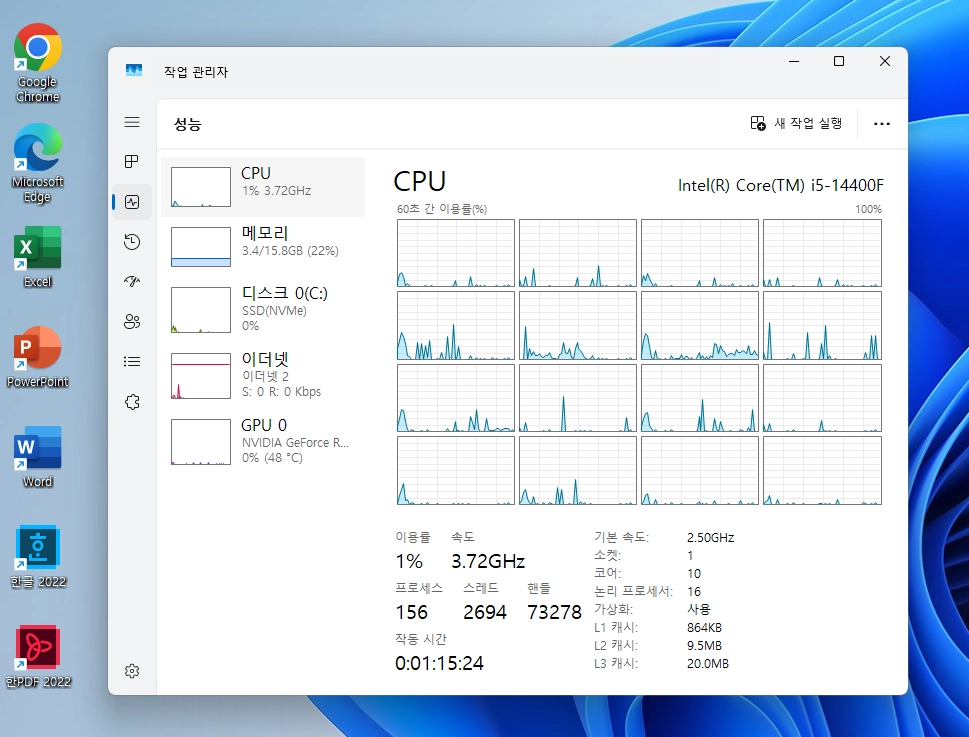Open the Details list page icon
Viewport: 969px width, 737px height.
tap(132, 361)
